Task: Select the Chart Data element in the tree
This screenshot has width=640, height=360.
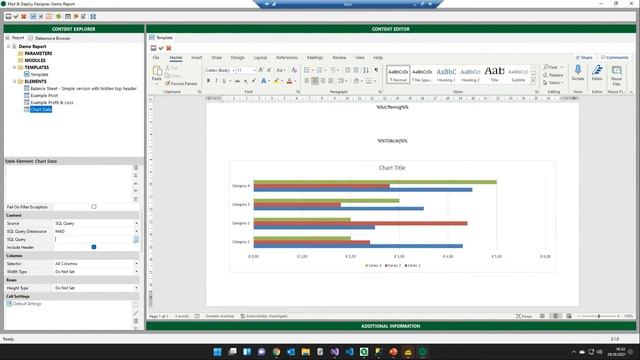Action: (x=41, y=109)
